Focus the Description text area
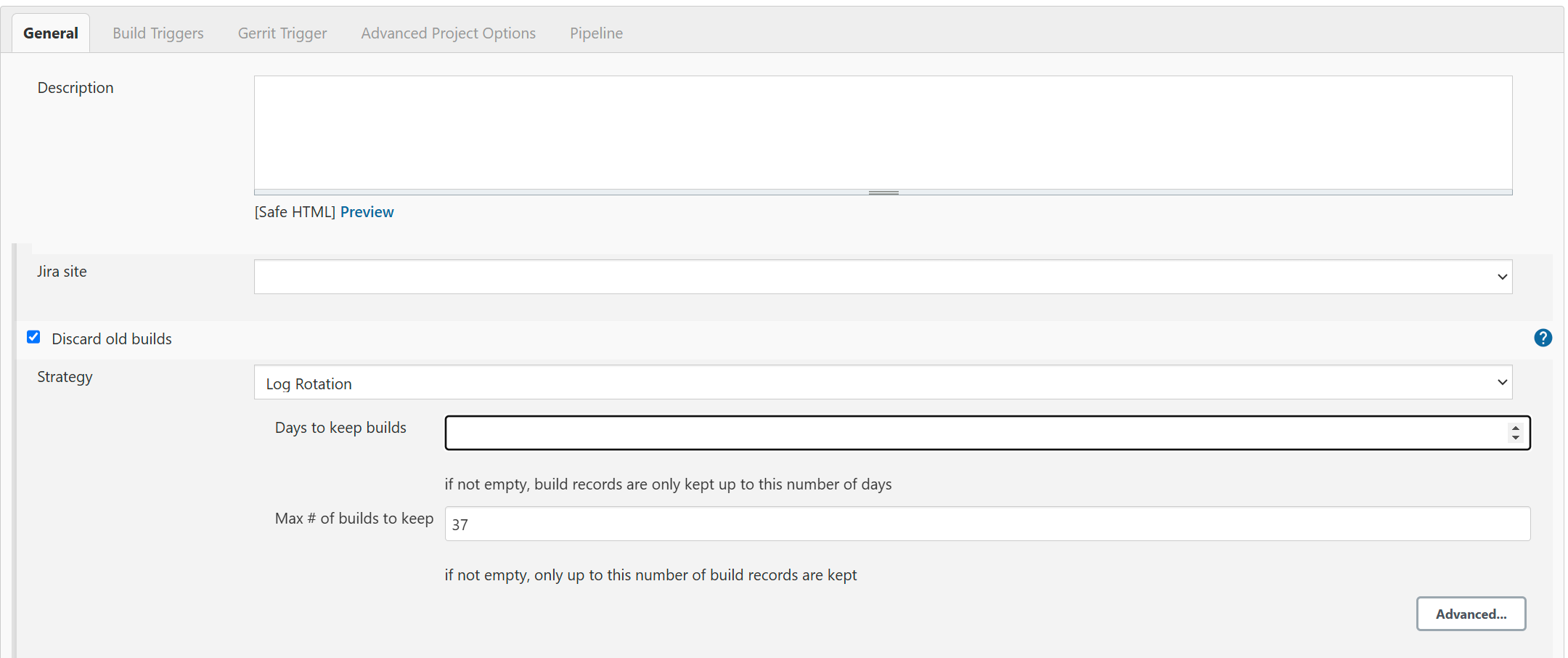 coord(883,133)
